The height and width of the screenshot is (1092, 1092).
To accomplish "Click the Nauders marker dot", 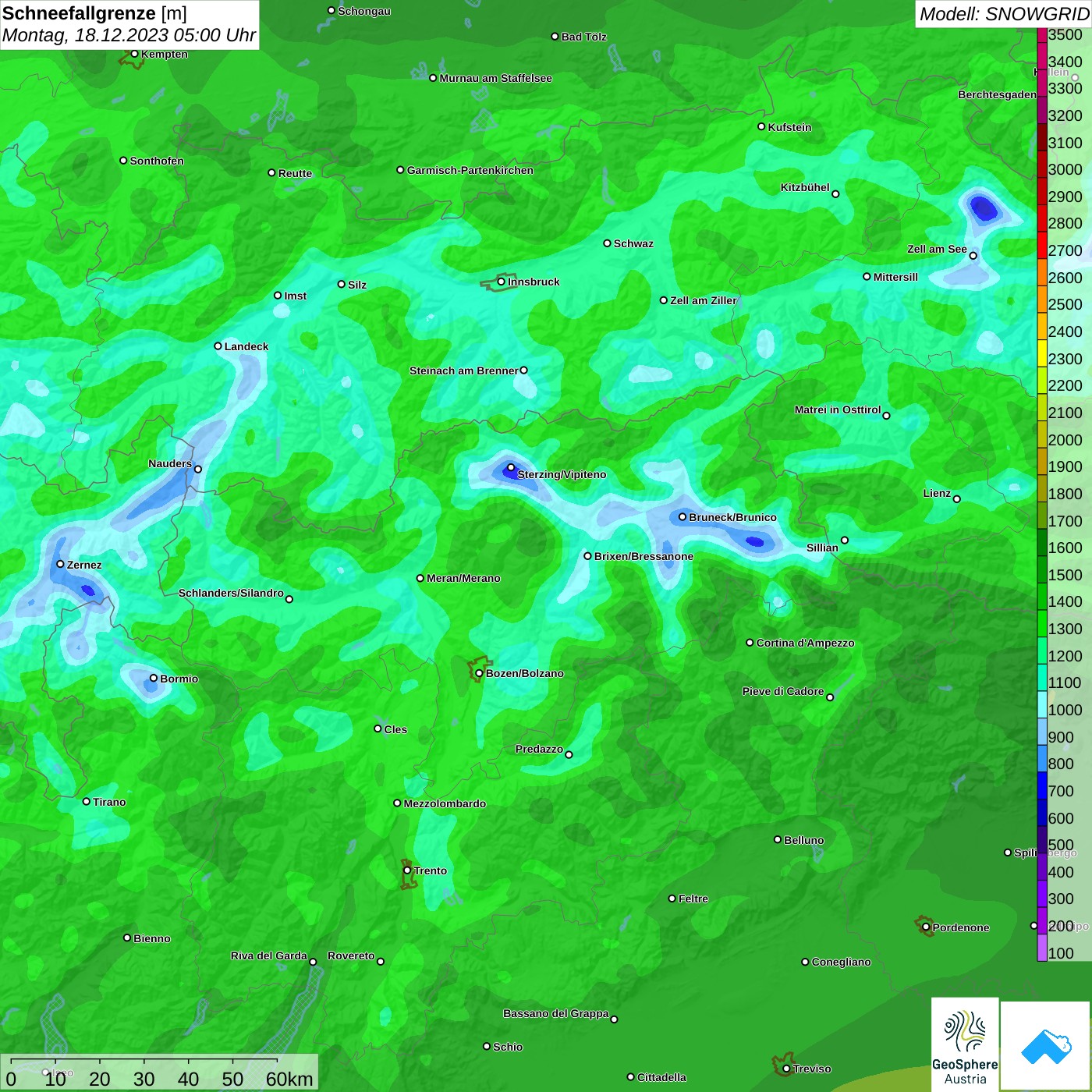I will [198, 469].
